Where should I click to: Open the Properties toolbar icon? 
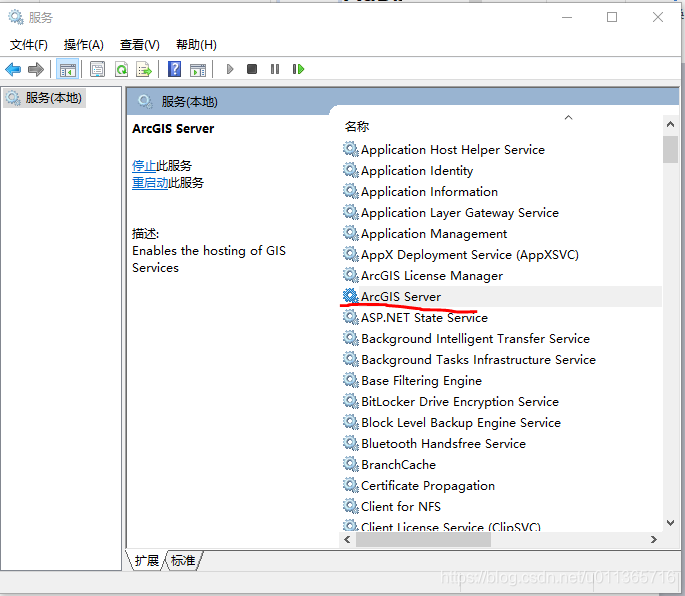pyautogui.click(x=97, y=69)
